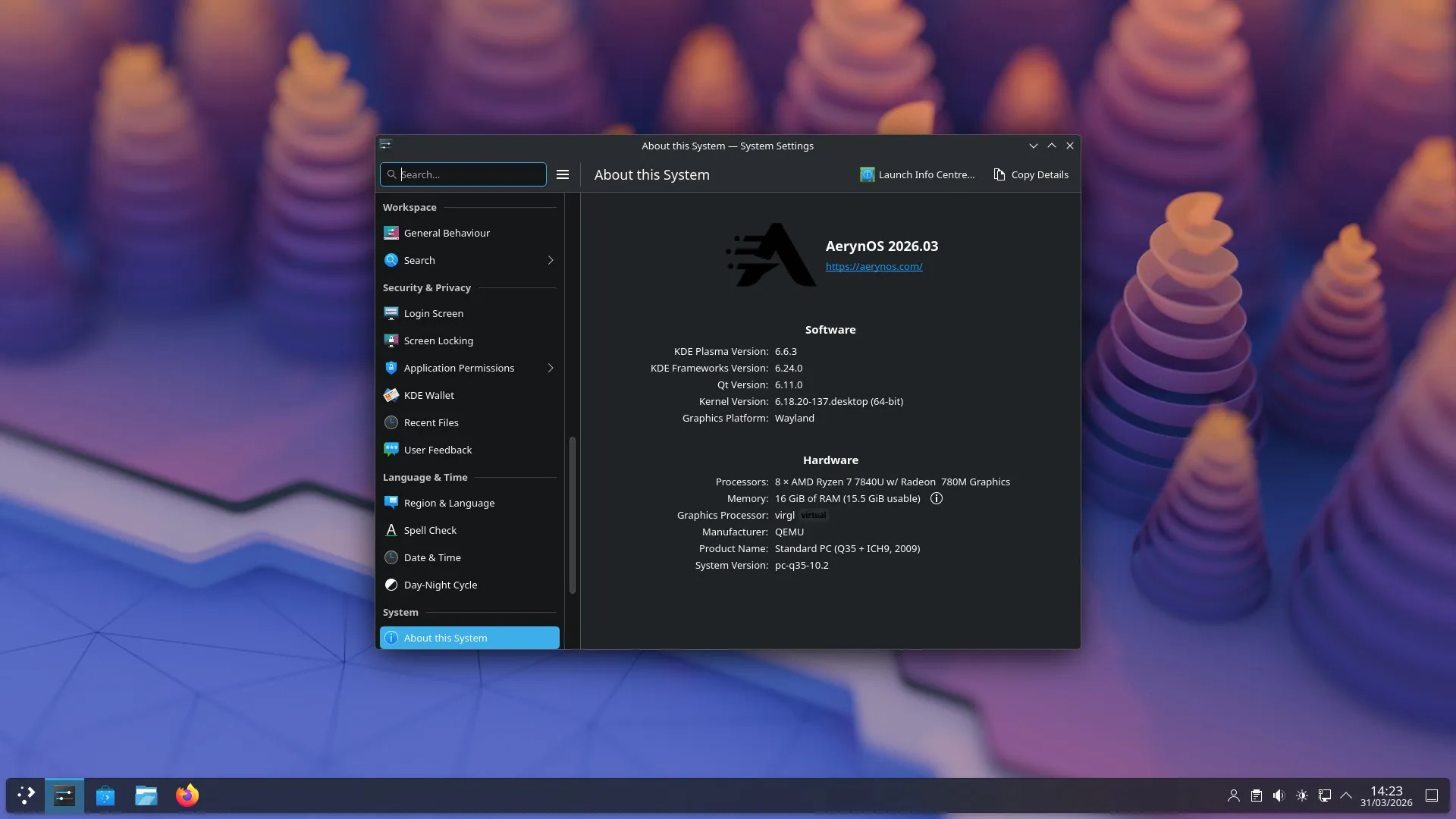Open the aerynos.com link
1456x819 pixels.
874,266
